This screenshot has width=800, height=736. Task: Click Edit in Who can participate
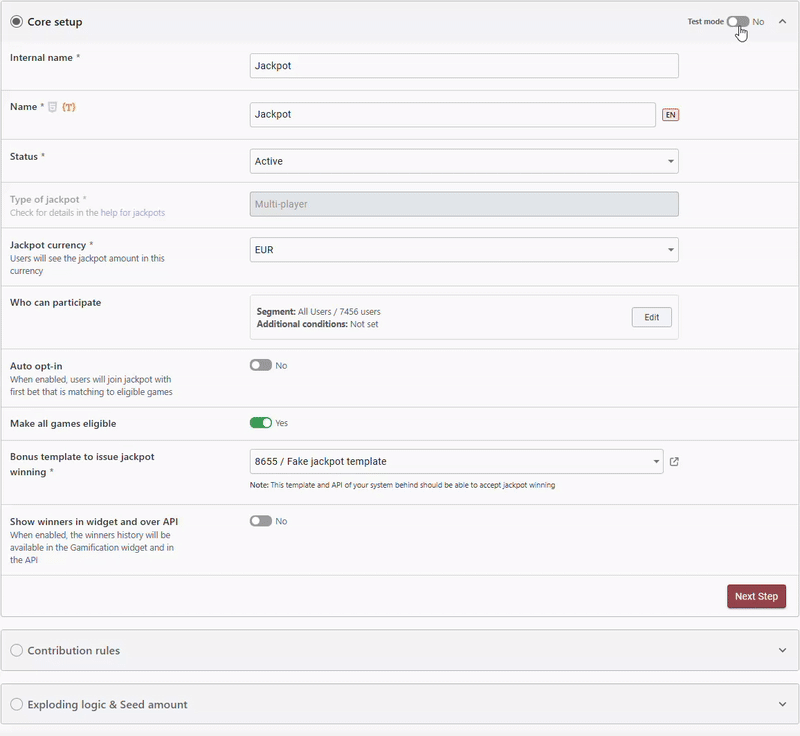651,317
